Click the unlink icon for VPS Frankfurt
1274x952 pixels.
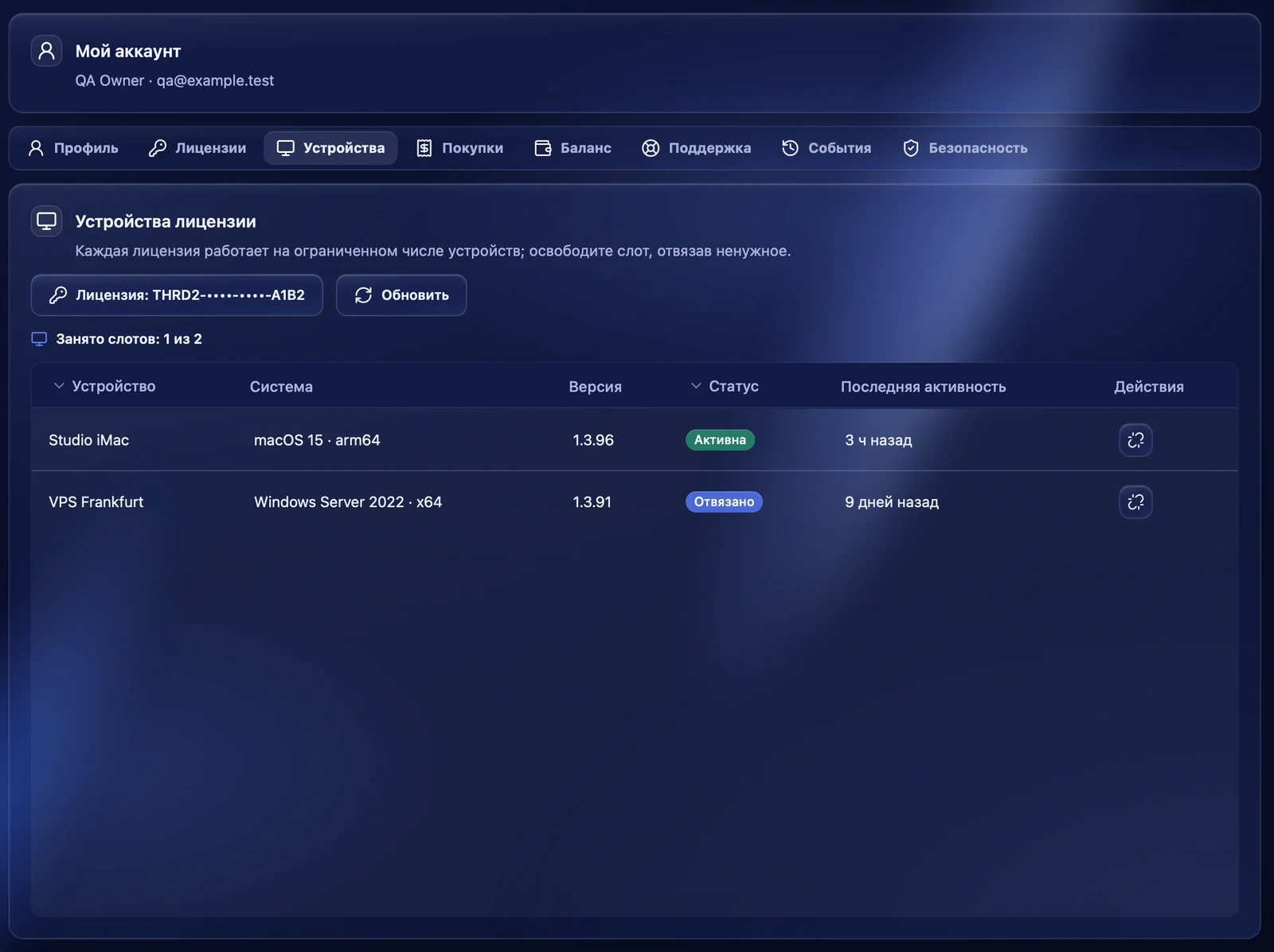tap(1135, 502)
